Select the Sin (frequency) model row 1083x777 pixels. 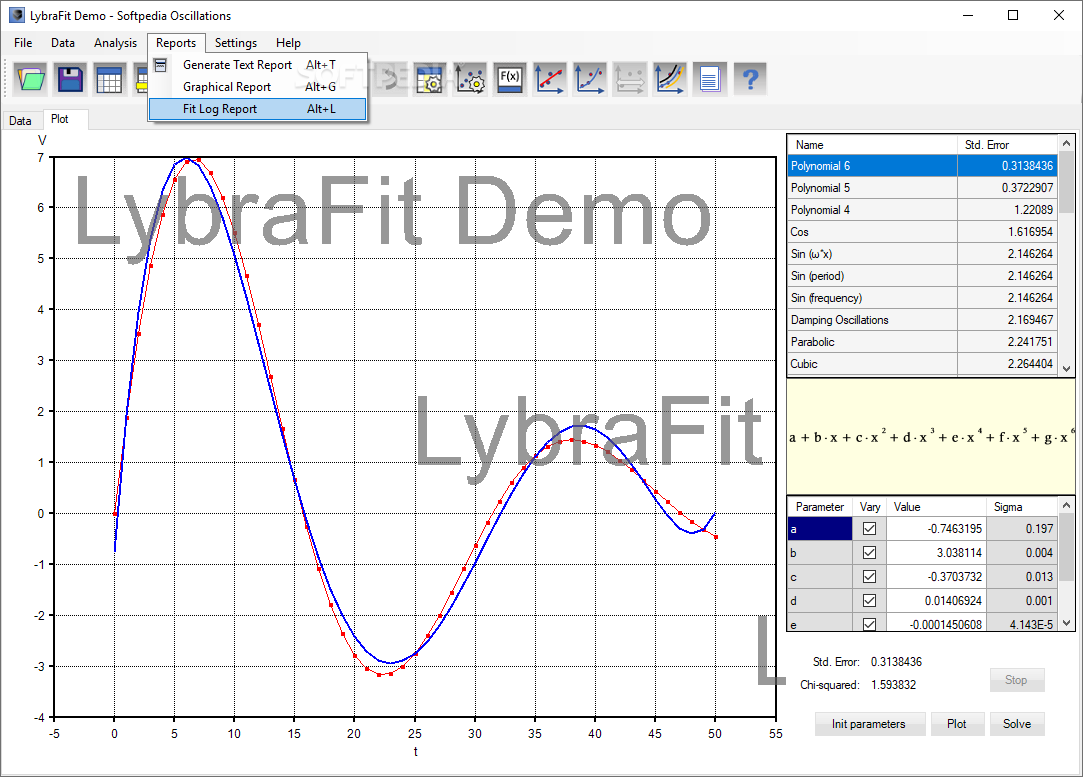pos(922,298)
